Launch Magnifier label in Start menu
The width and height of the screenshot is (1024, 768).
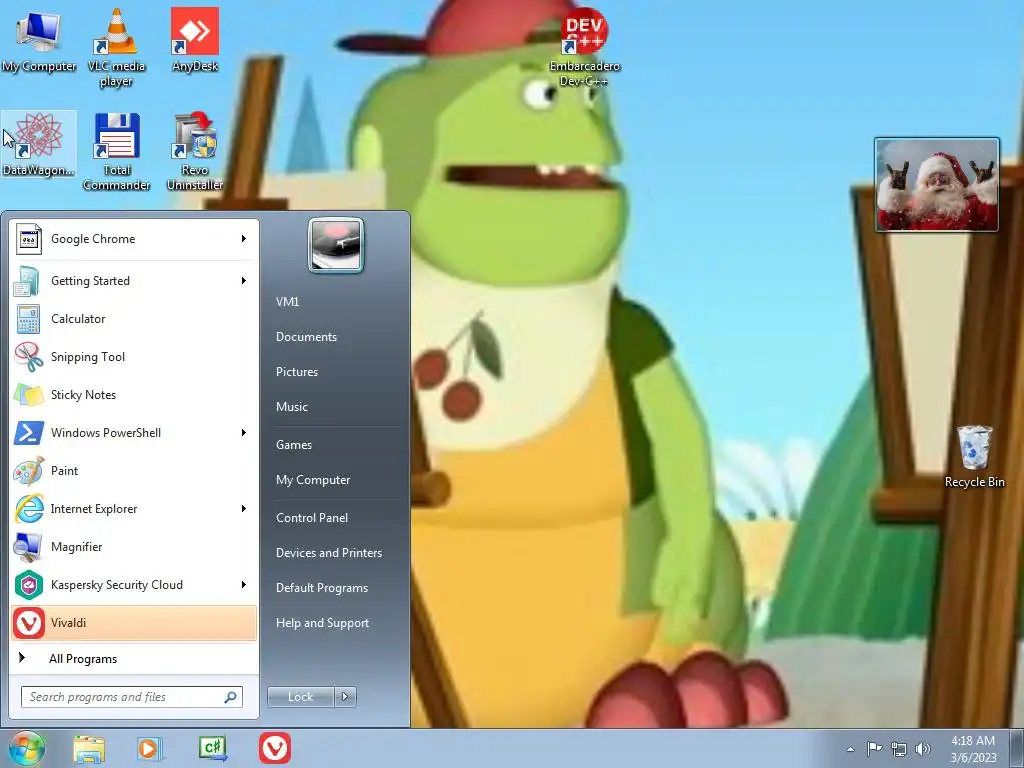pyautogui.click(x=76, y=547)
